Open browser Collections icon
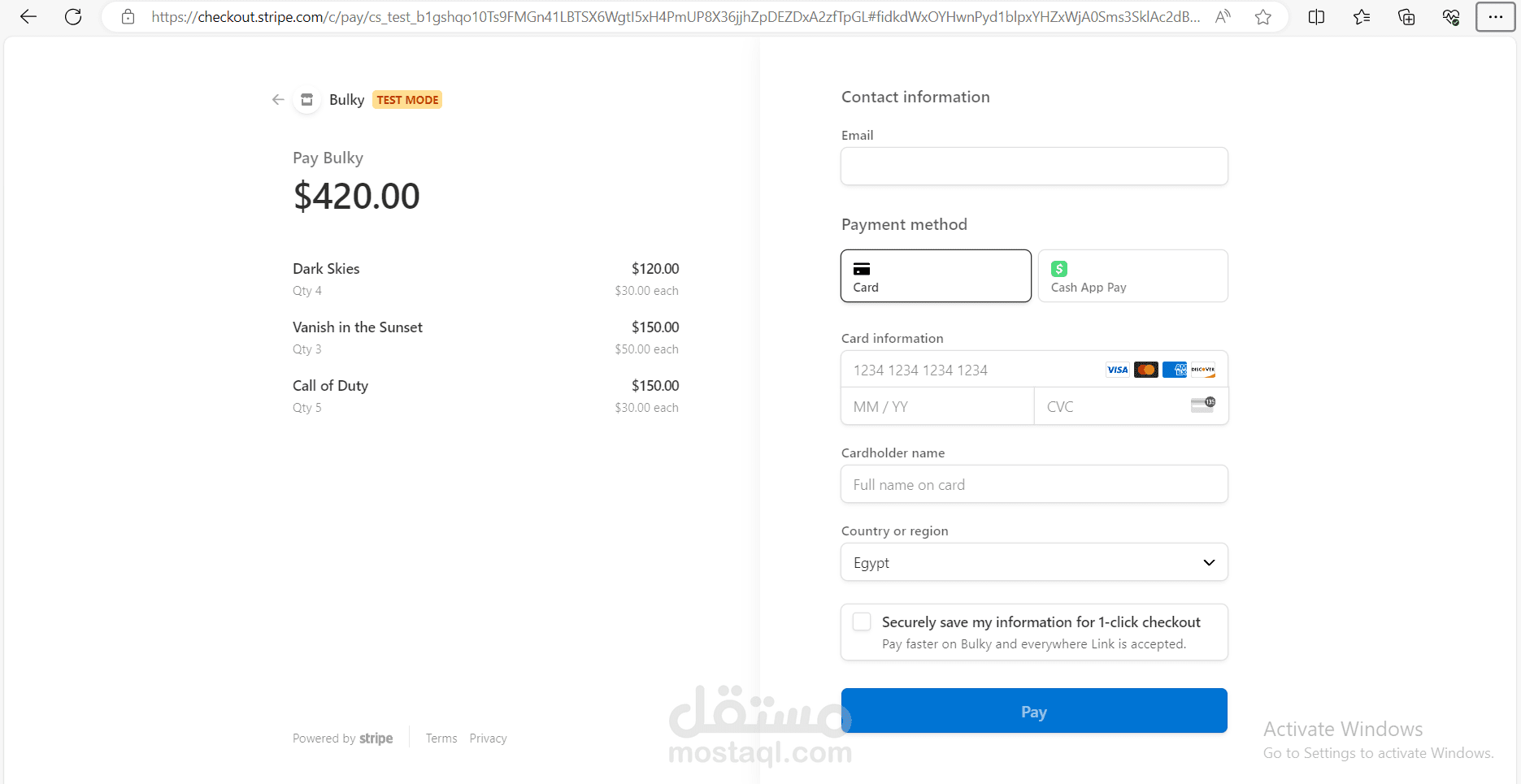This screenshot has width=1521, height=784. point(1406,17)
